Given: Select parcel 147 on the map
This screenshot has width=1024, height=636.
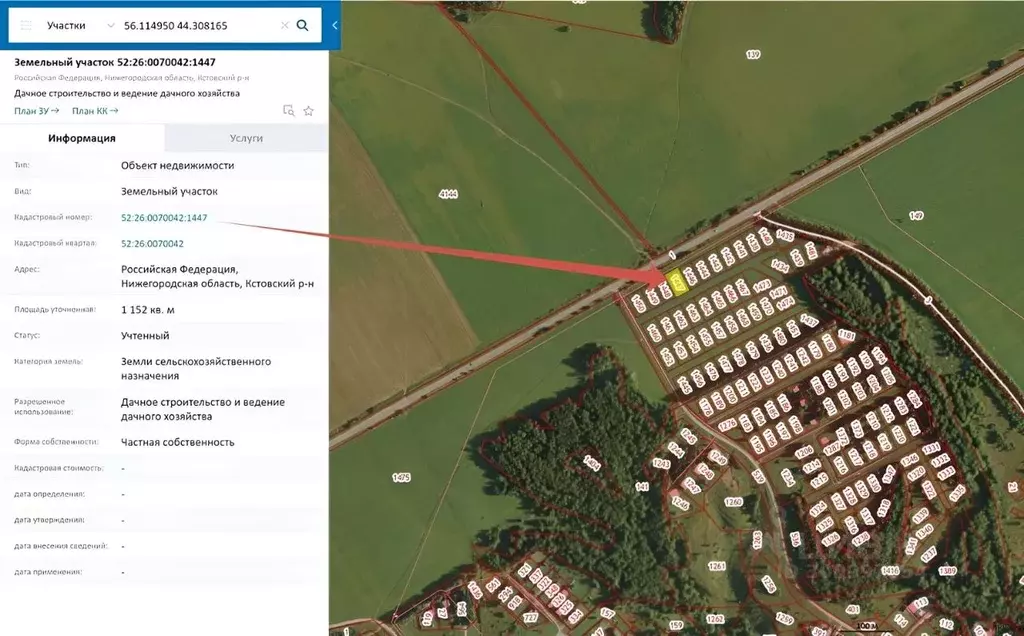Looking at the screenshot, I should [x=916, y=215].
